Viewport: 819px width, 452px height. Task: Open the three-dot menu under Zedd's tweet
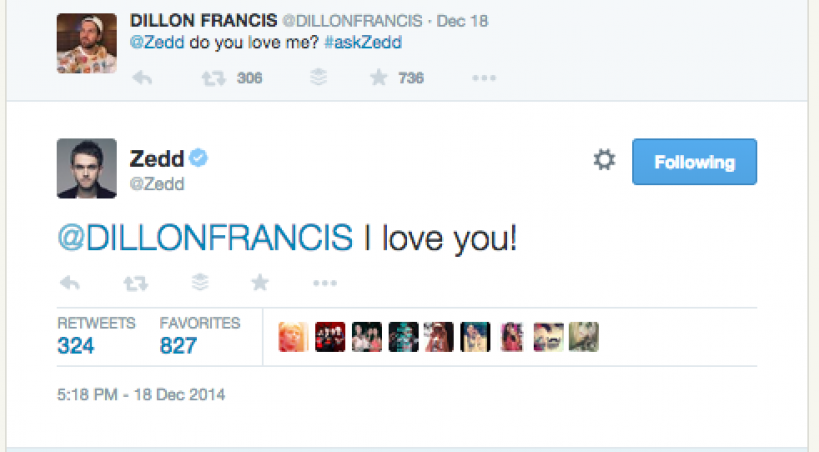pyautogui.click(x=324, y=284)
